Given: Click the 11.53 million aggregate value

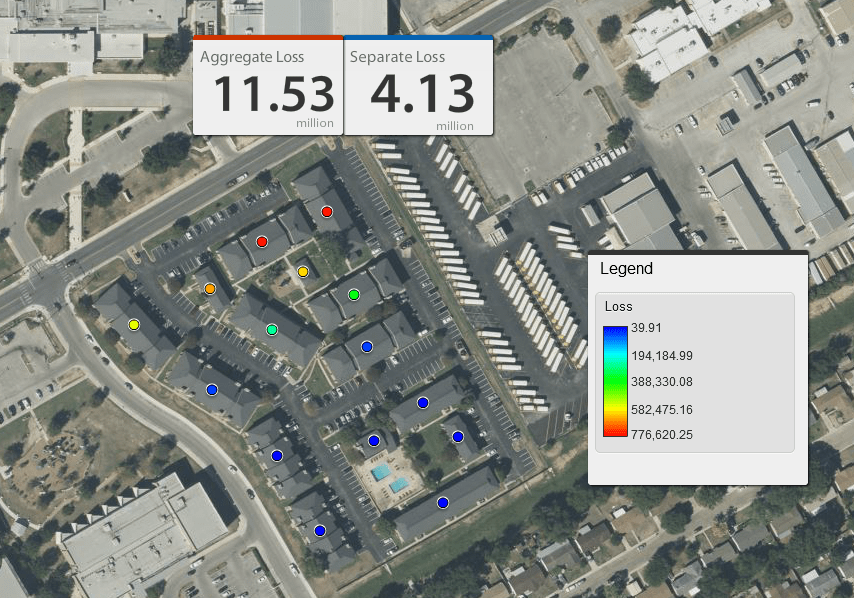Looking at the screenshot, I should point(273,95).
